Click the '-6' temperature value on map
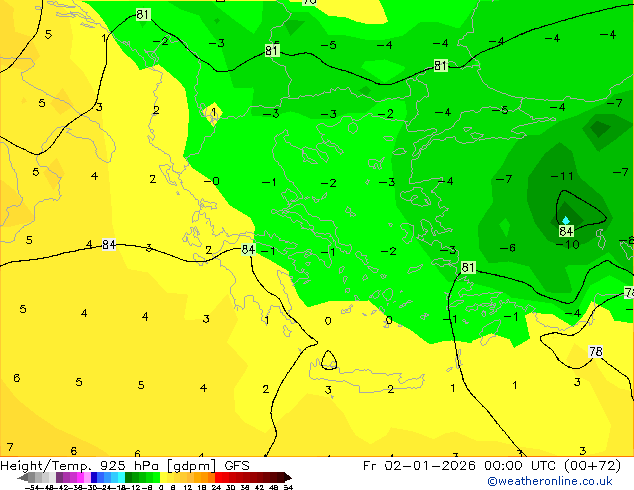 (x=508, y=247)
